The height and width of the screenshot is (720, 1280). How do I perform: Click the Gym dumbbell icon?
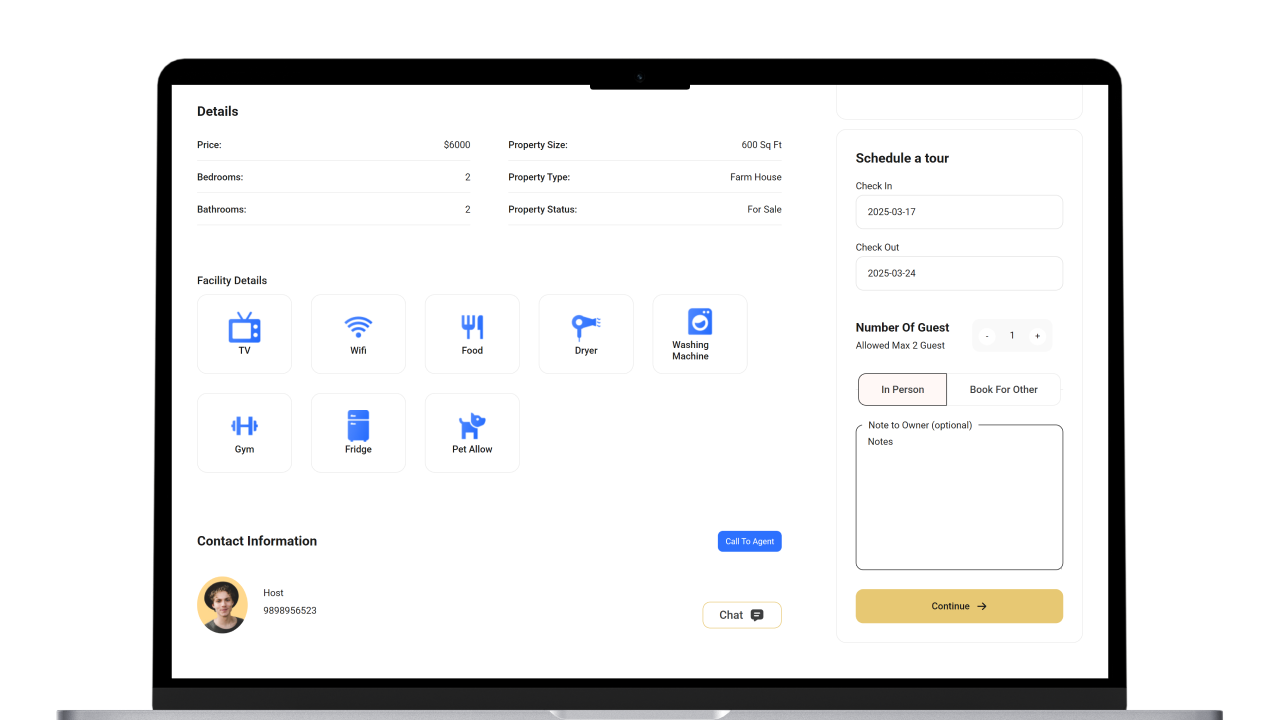click(x=244, y=426)
